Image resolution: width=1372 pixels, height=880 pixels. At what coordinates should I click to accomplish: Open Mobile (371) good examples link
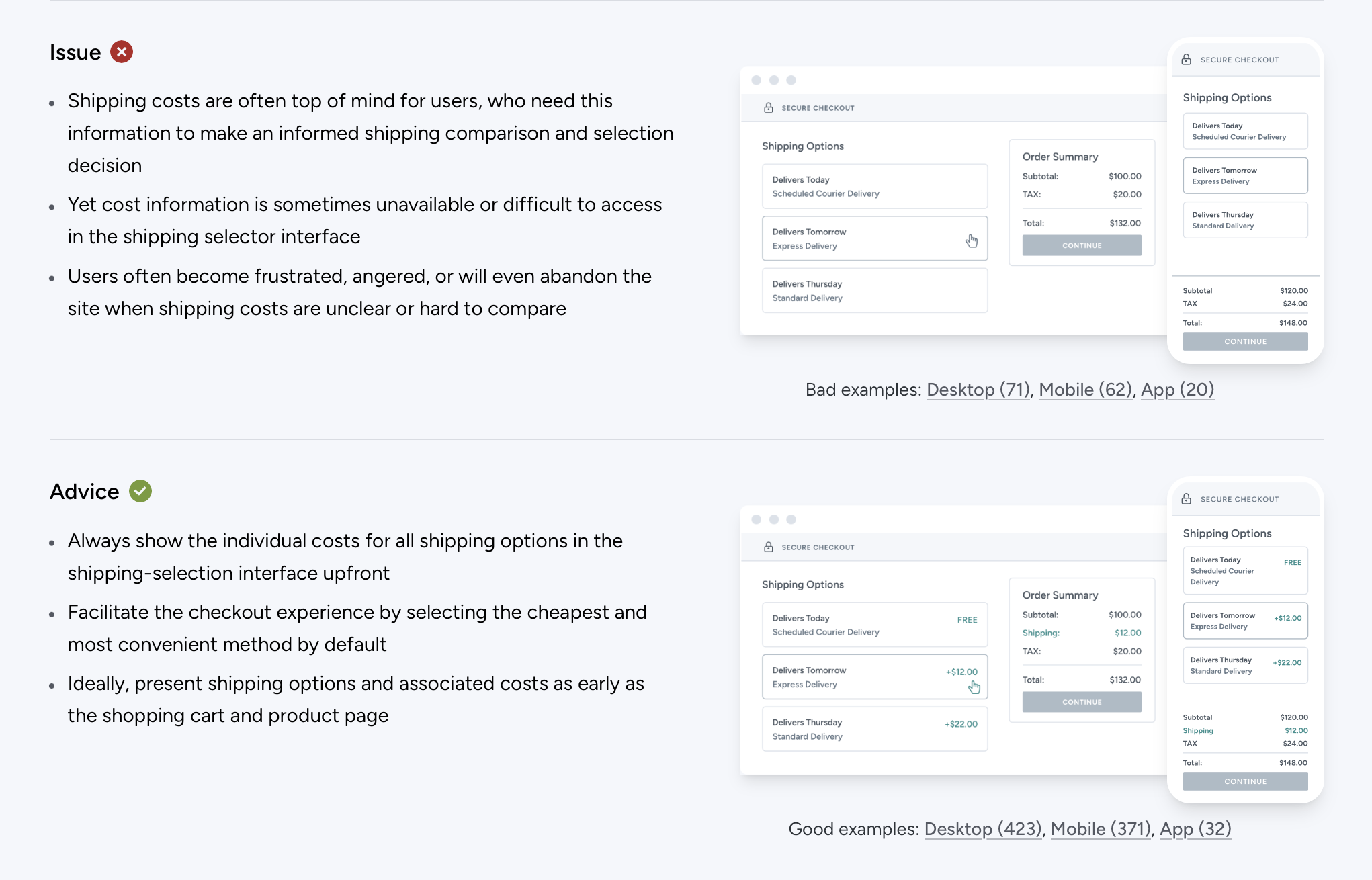[1101, 829]
